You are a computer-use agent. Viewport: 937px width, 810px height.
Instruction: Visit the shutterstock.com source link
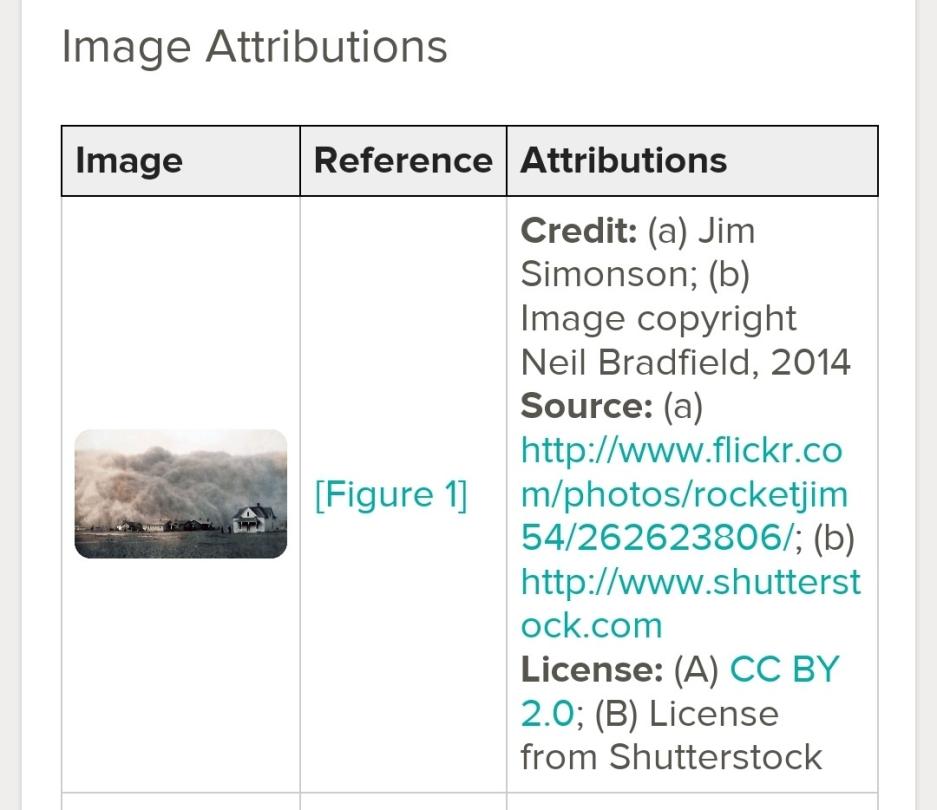(690, 582)
